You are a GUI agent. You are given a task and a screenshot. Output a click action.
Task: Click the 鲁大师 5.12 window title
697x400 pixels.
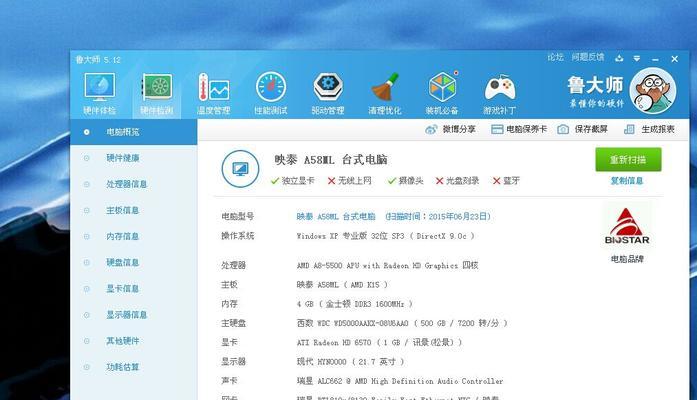[98, 60]
